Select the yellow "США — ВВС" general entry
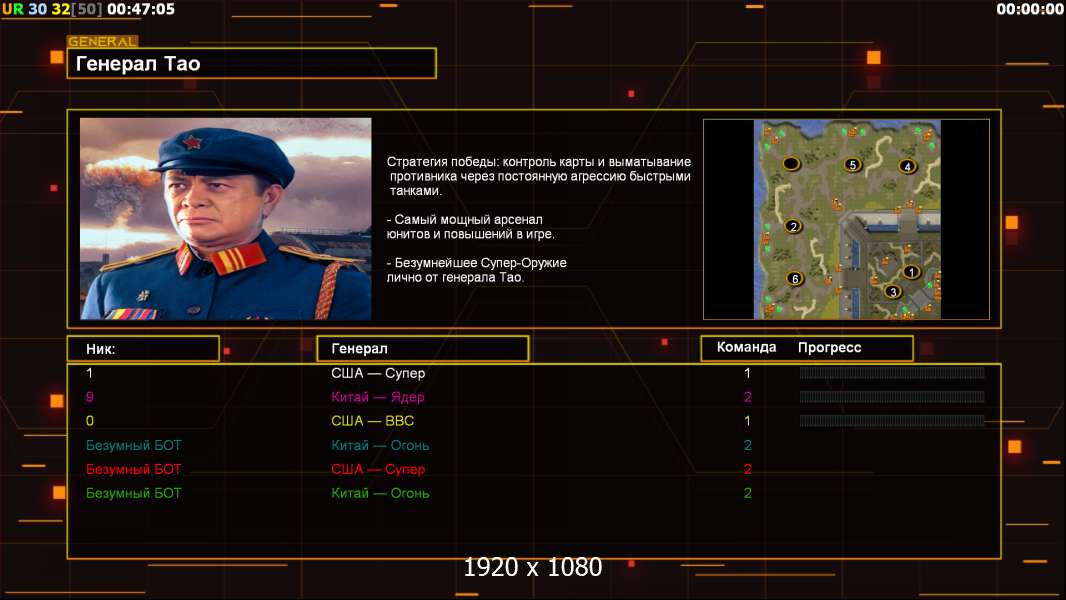Image resolution: width=1066 pixels, height=600 pixels. point(373,421)
